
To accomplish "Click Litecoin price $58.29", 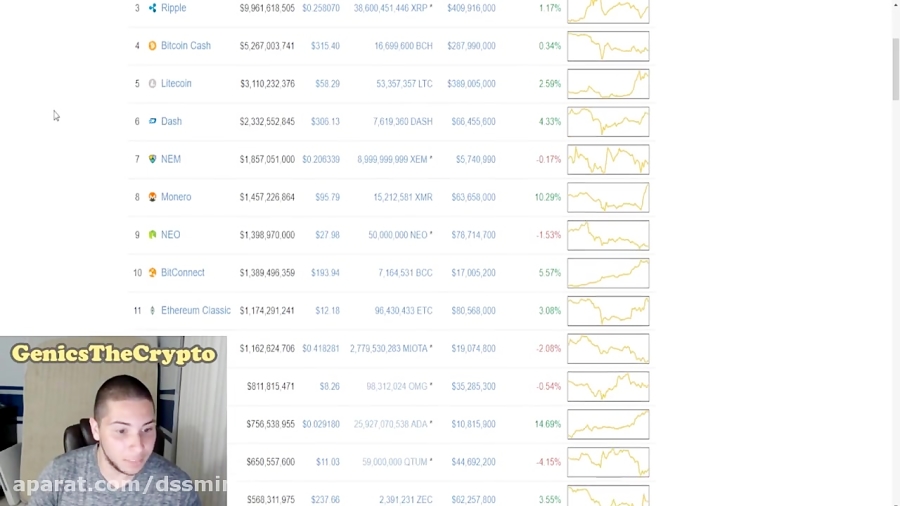I will coord(327,84).
